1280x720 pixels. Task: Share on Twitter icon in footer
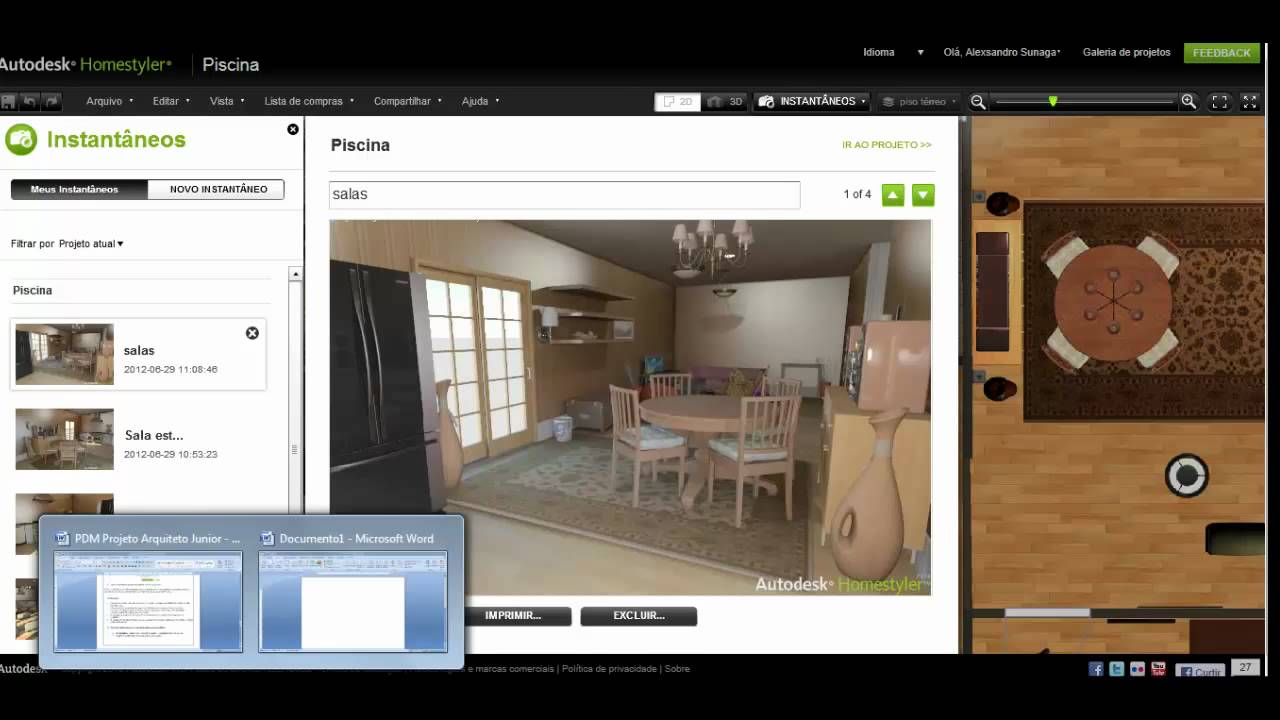[1117, 669]
